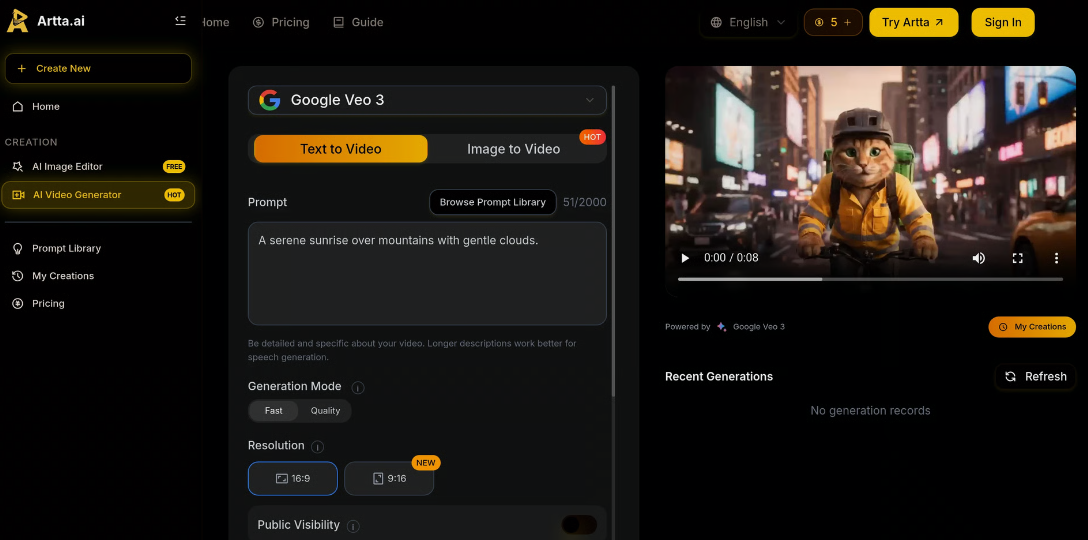Select Quality generation mode
Image resolution: width=1088 pixels, height=540 pixels.
point(325,411)
